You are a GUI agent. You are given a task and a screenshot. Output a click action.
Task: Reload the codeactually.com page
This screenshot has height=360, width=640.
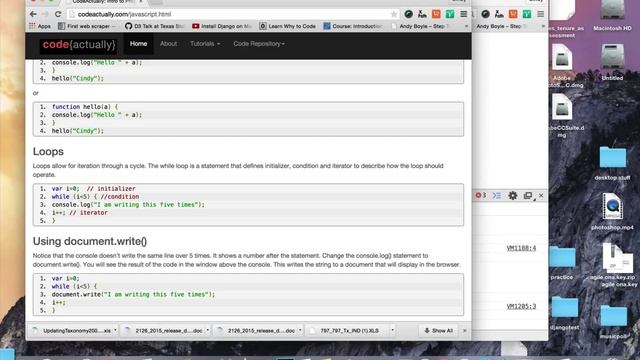click(x=58, y=14)
